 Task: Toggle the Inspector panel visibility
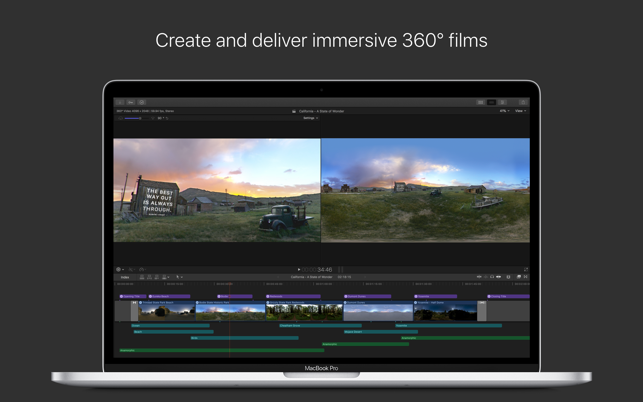coord(502,102)
